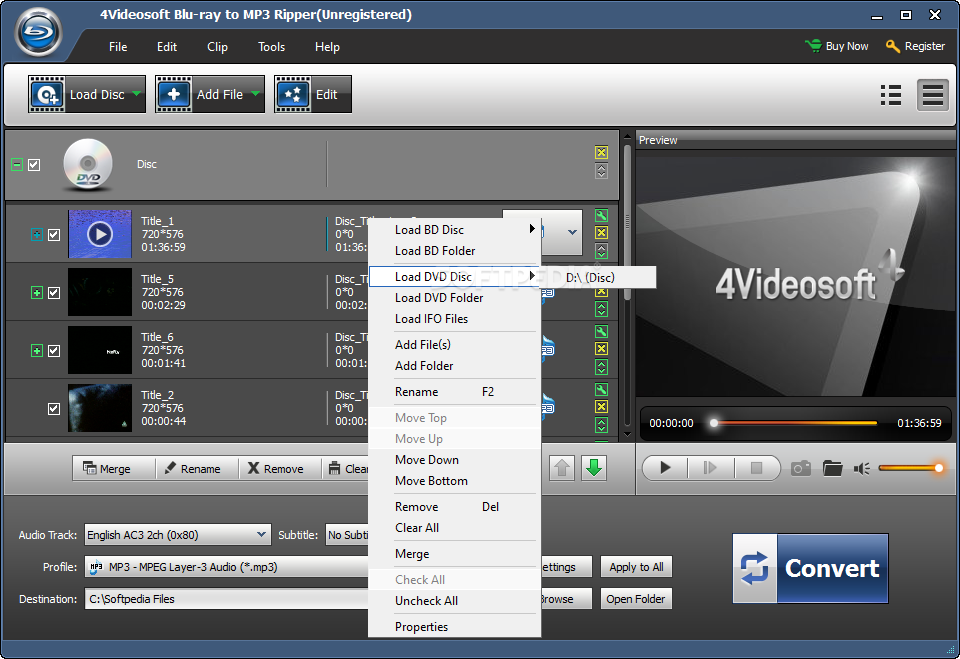Choose Uncheck All in context menu
The width and height of the screenshot is (960, 659).
454,601
